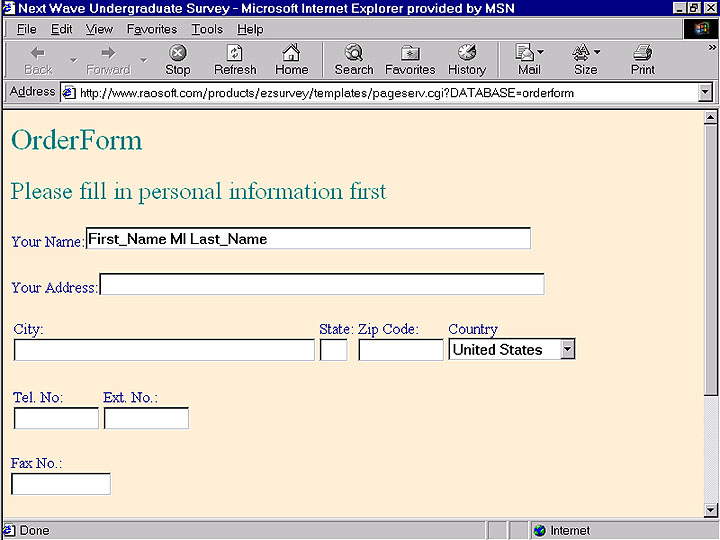
Task: Click the vertical scrollbar down arrow
Action: tap(711, 510)
